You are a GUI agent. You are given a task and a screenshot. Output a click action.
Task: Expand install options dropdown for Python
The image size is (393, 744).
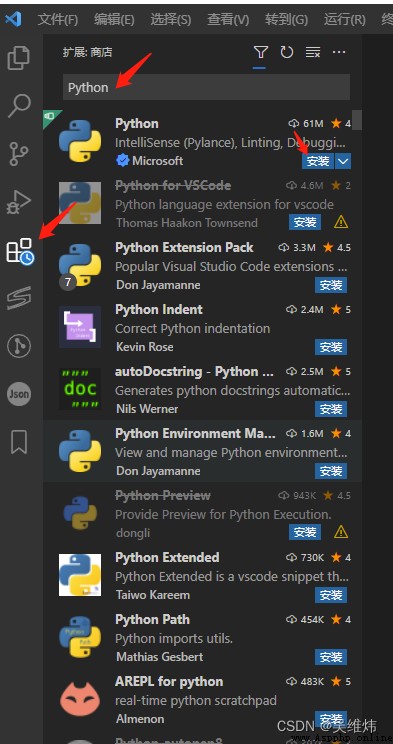(x=343, y=161)
